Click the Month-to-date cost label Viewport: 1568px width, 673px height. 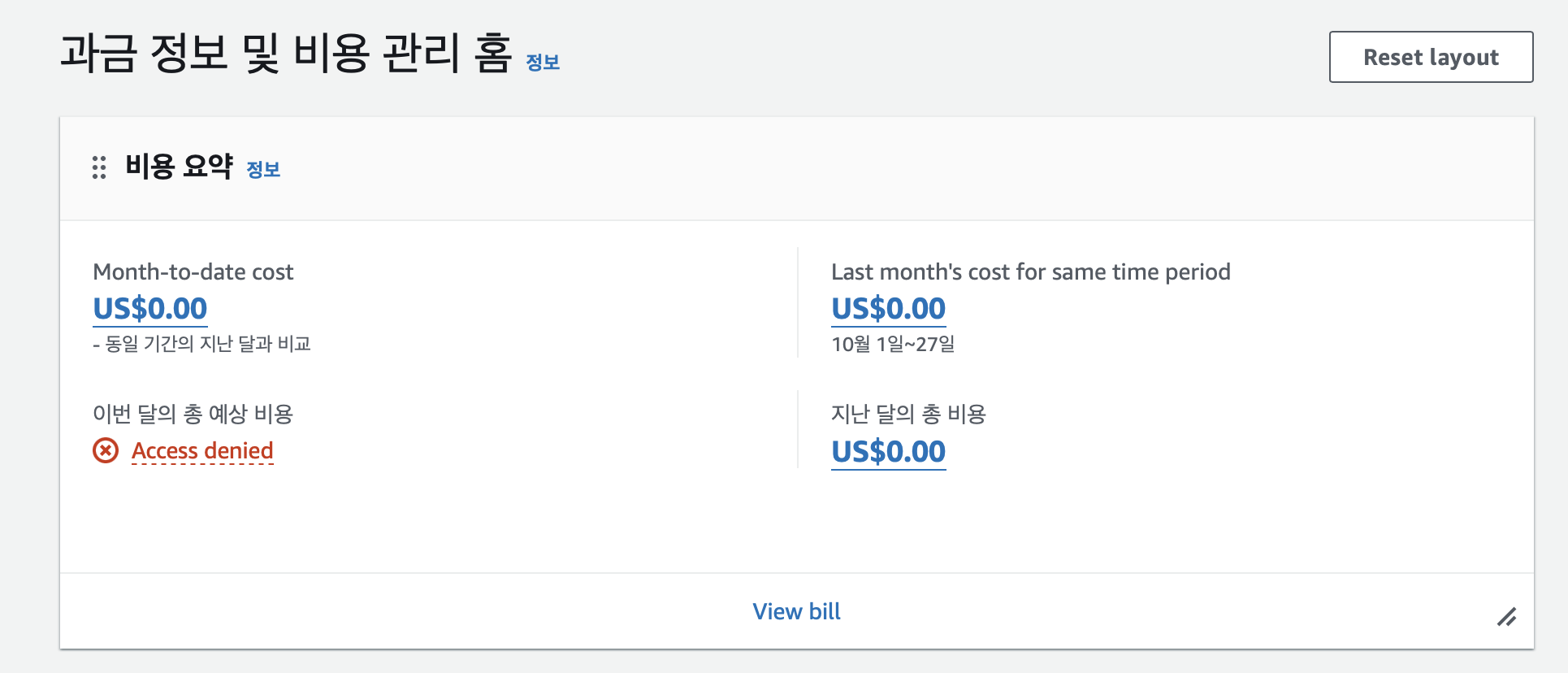(193, 272)
